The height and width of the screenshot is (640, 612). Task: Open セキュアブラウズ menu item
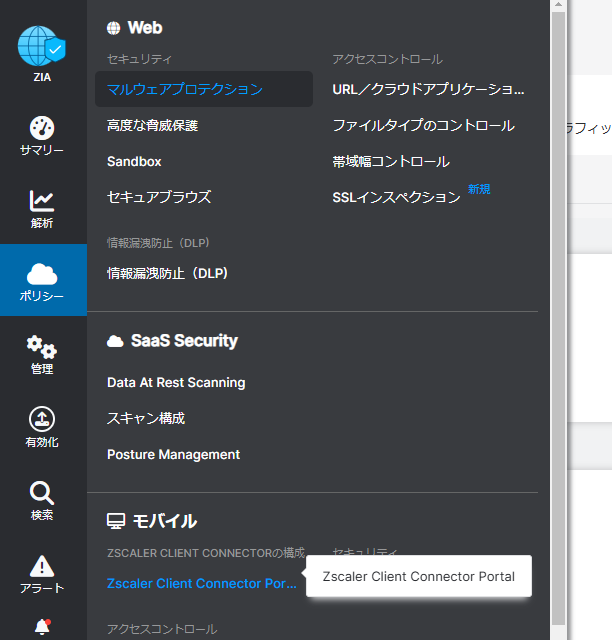tap(159, 197)
